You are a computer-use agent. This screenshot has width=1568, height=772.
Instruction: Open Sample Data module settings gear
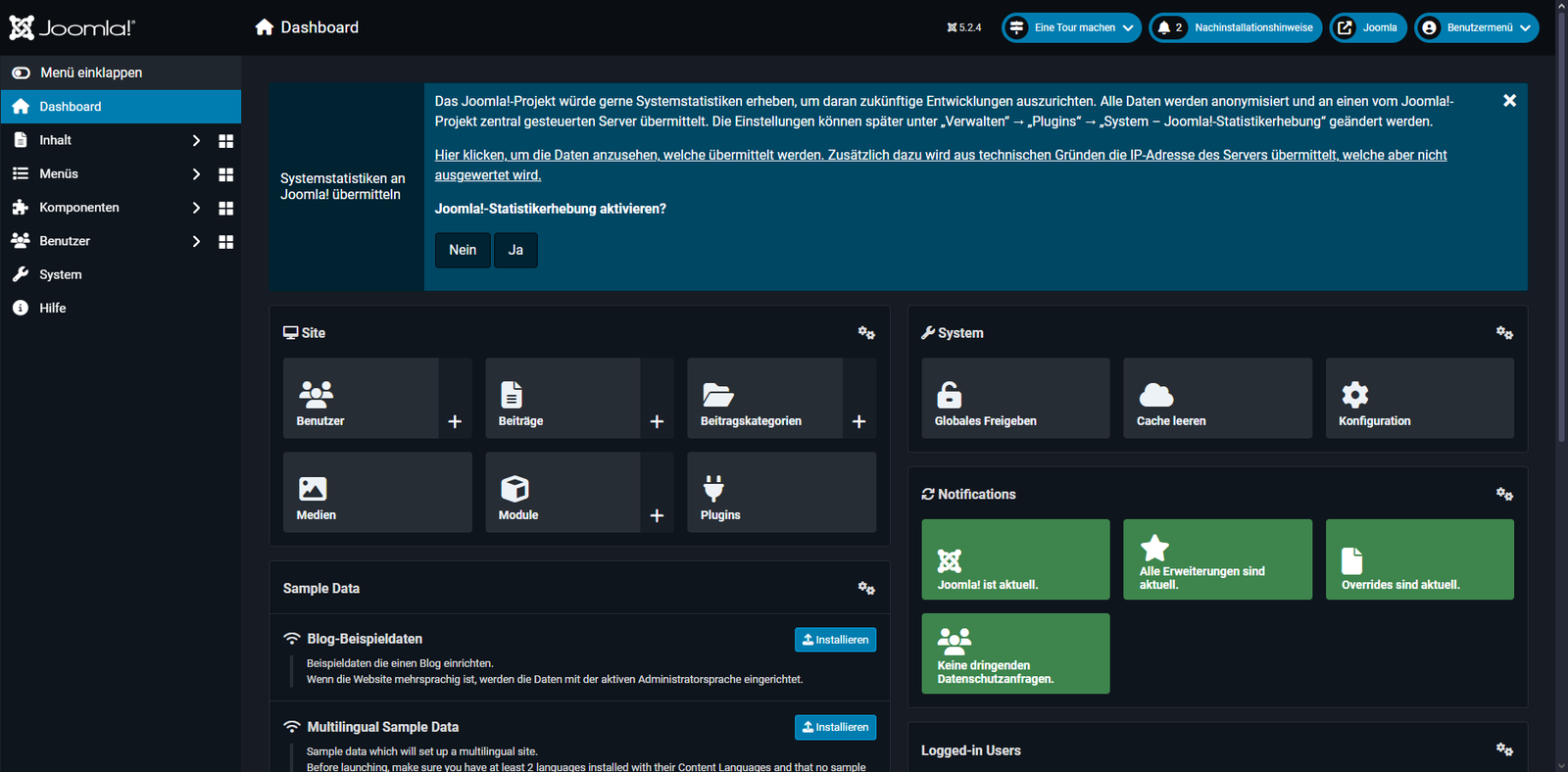point(866,589)
